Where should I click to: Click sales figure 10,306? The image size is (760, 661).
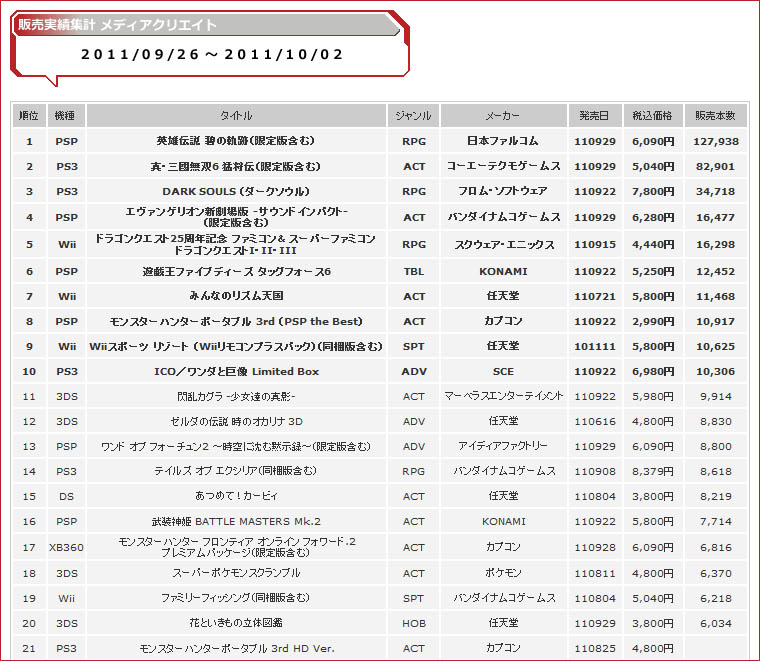715,372
